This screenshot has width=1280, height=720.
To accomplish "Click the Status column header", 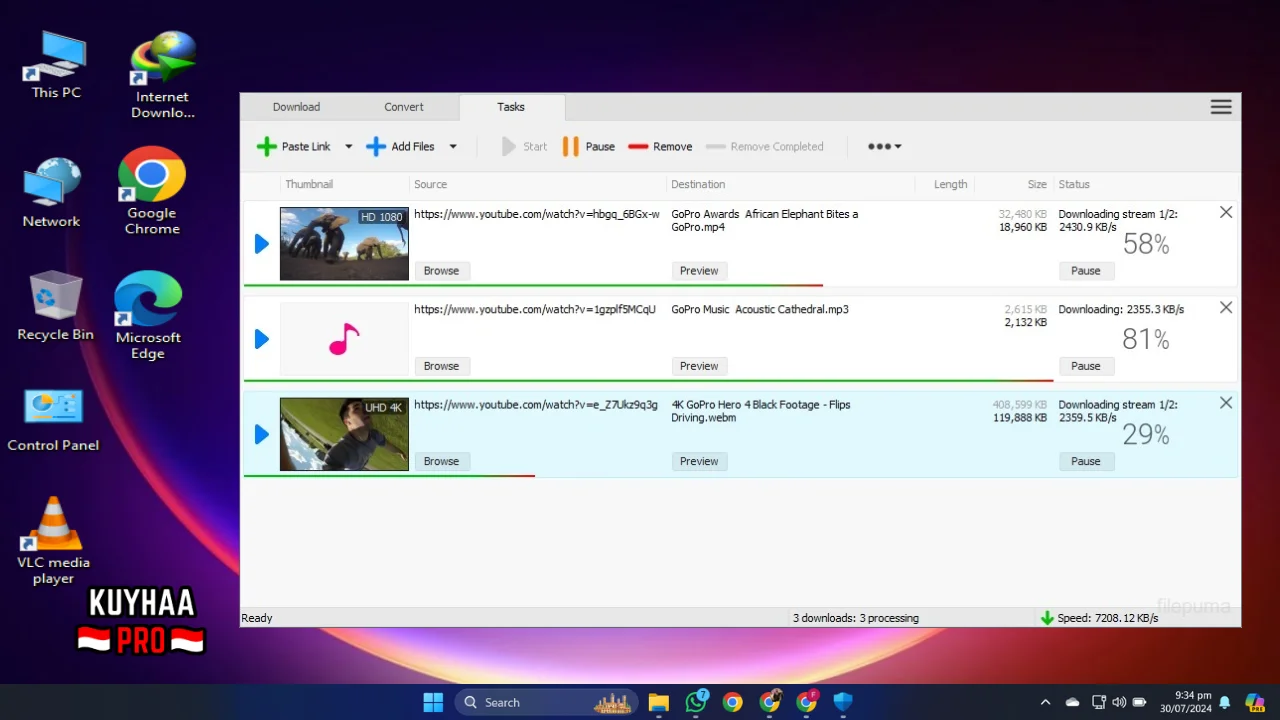I will 1074,184.
